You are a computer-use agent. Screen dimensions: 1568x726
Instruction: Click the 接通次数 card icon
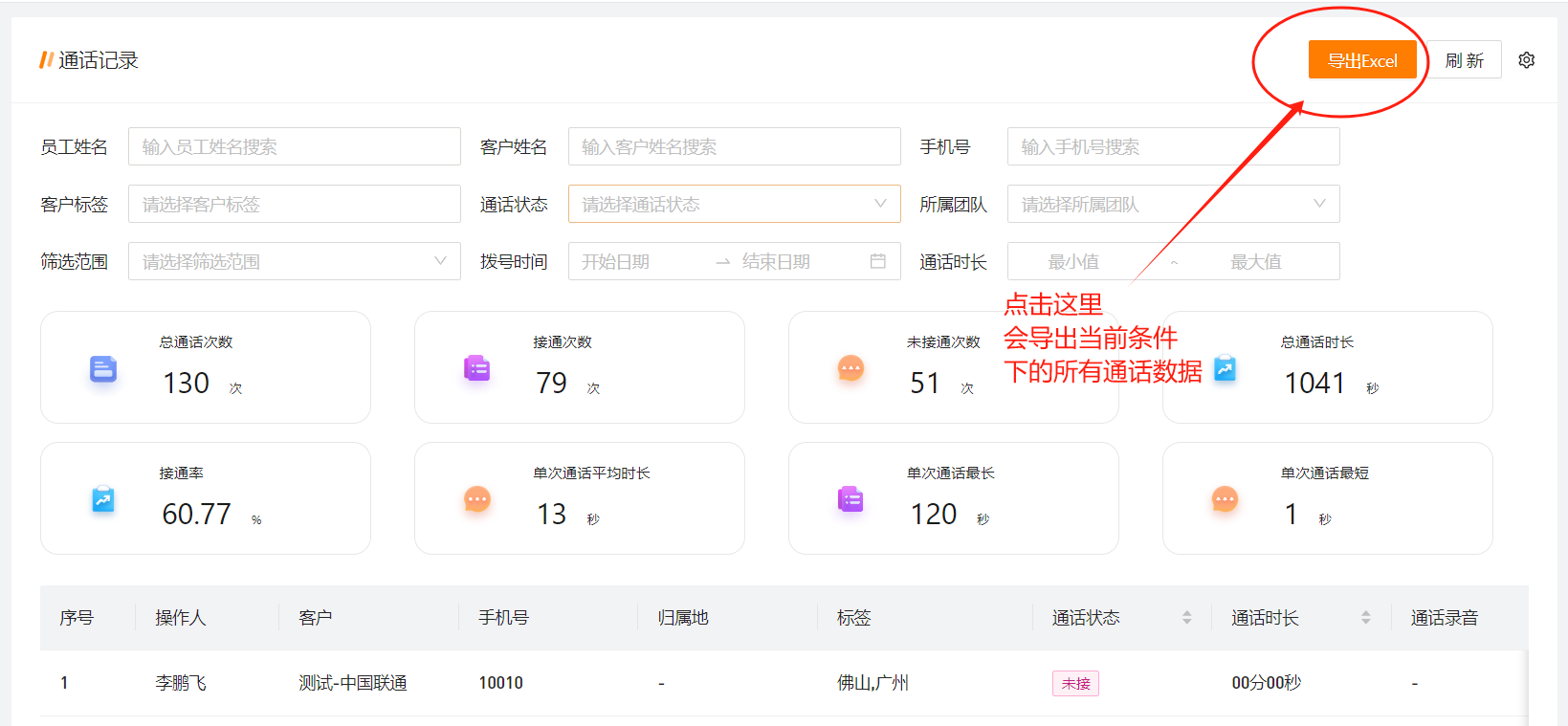477,368
